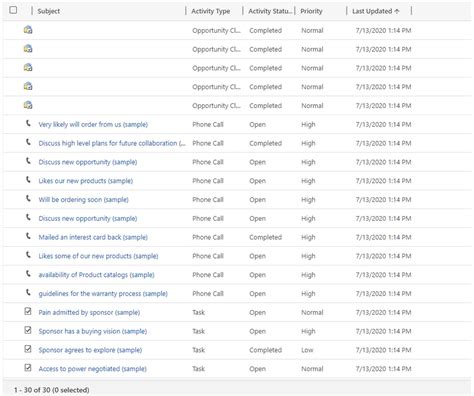Click Completed status in Mailed an interest card row
Image resolution: width=474 pixels, height=396 pixels.
click(266, 237)
